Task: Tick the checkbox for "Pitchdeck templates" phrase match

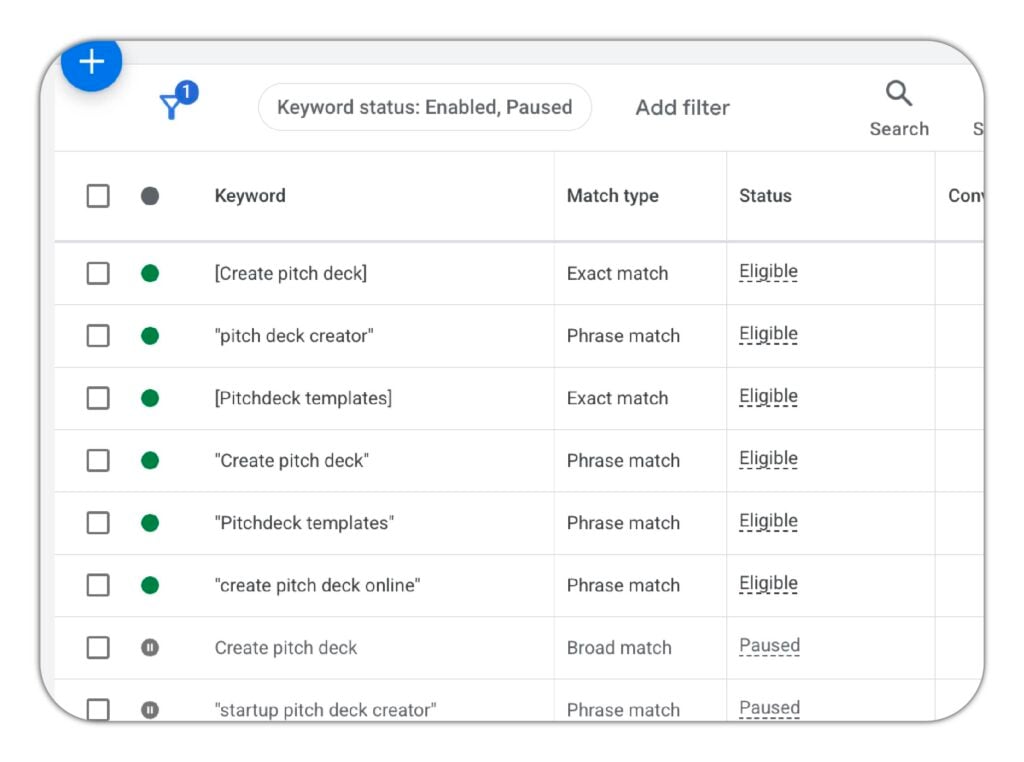Action: [x=98, y=523]
